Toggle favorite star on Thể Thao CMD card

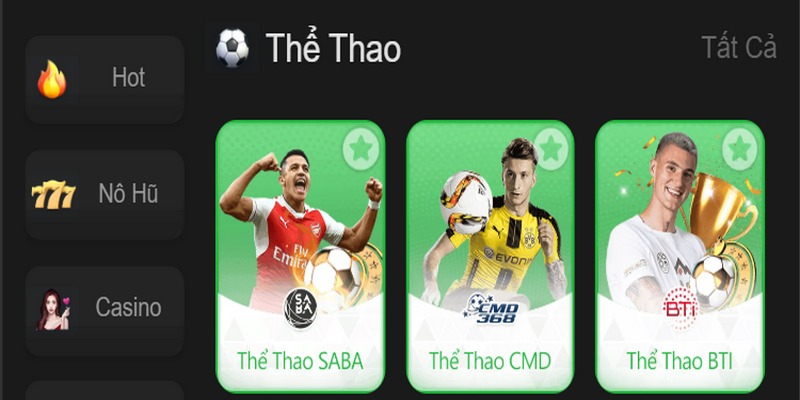[x=551, y=148]
